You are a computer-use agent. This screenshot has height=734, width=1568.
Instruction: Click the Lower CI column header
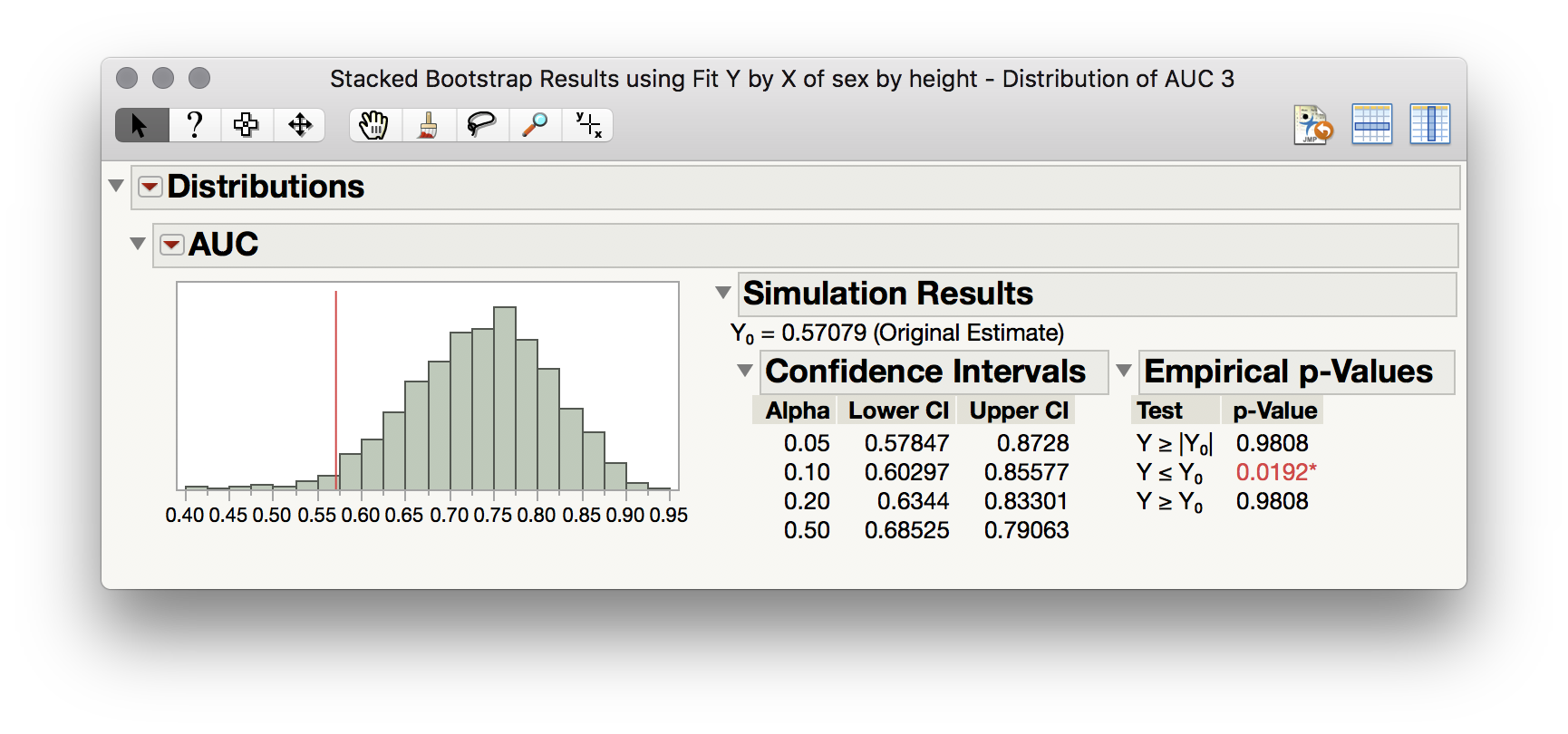(898, 410)
